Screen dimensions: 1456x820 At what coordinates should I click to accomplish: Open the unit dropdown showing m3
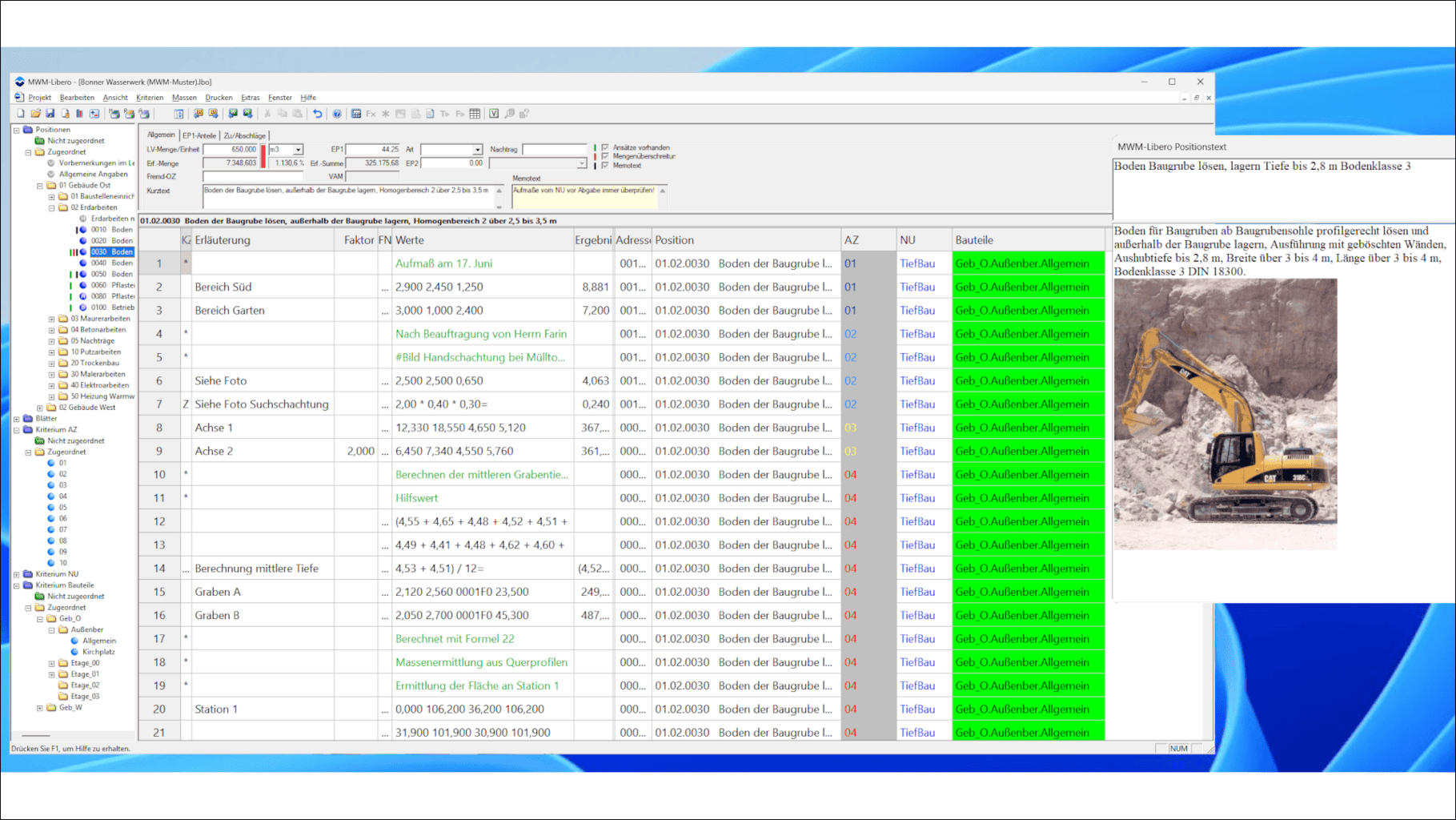point(298,150)
